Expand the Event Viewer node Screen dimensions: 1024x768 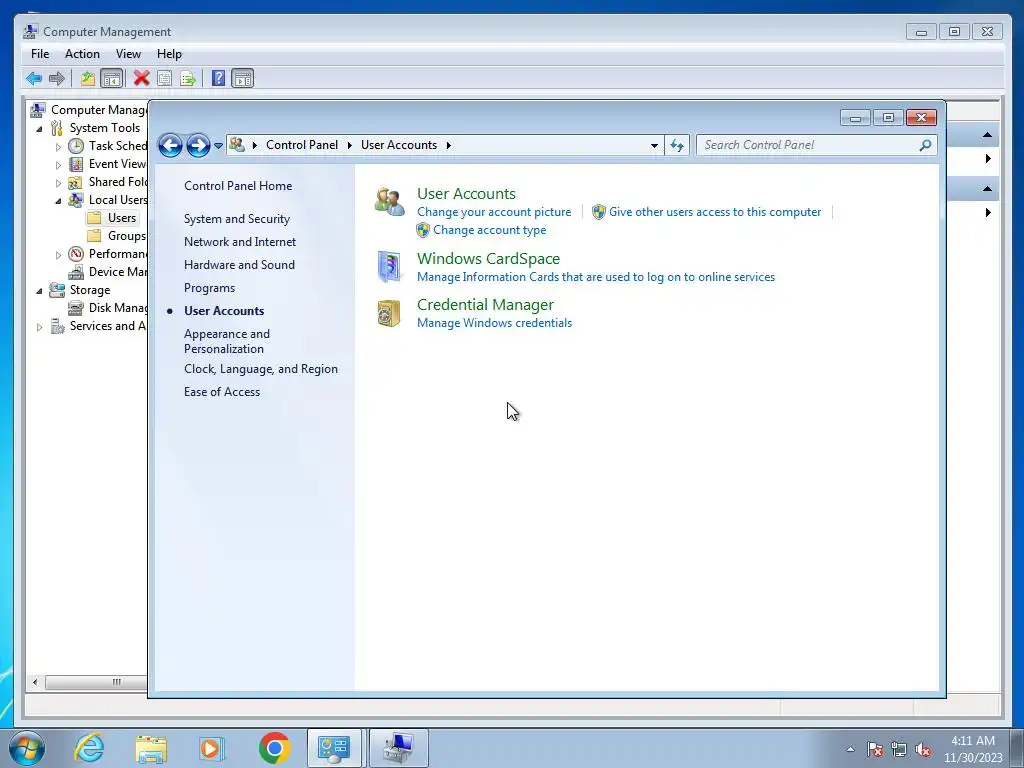tap(58, 165)
